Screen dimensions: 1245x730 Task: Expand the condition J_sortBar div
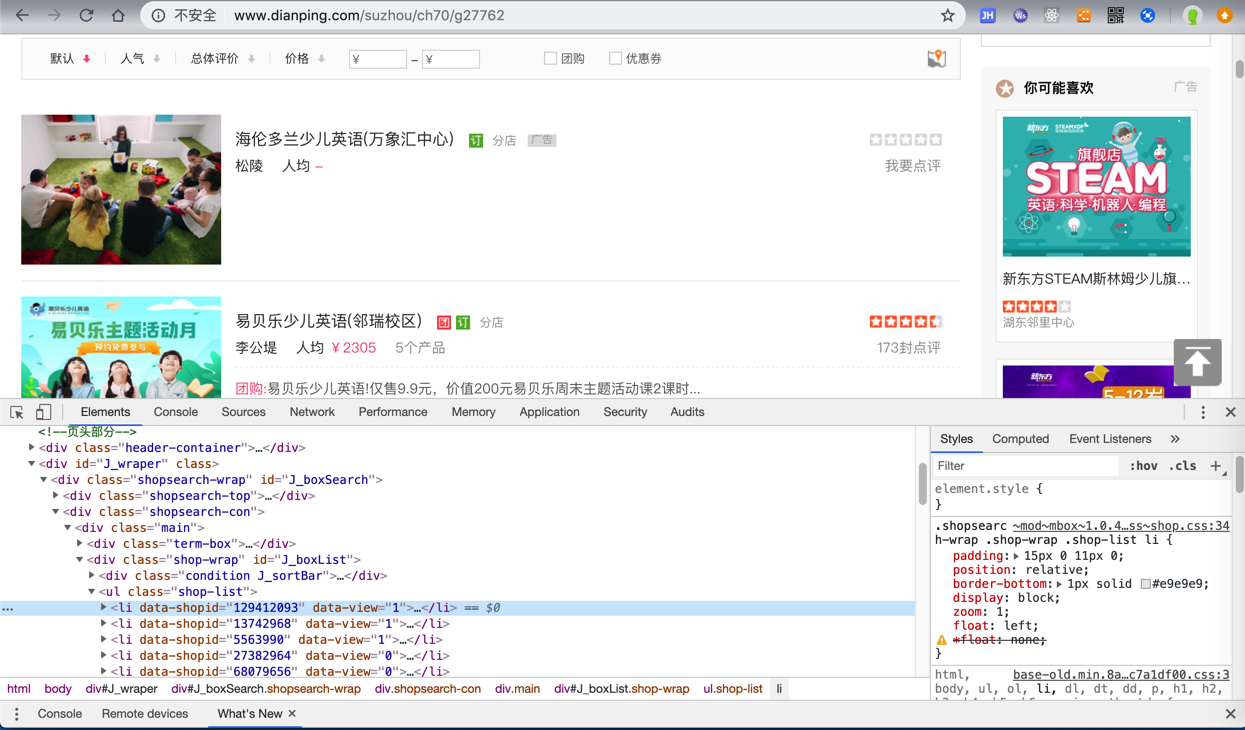click(x=92, y=576)
